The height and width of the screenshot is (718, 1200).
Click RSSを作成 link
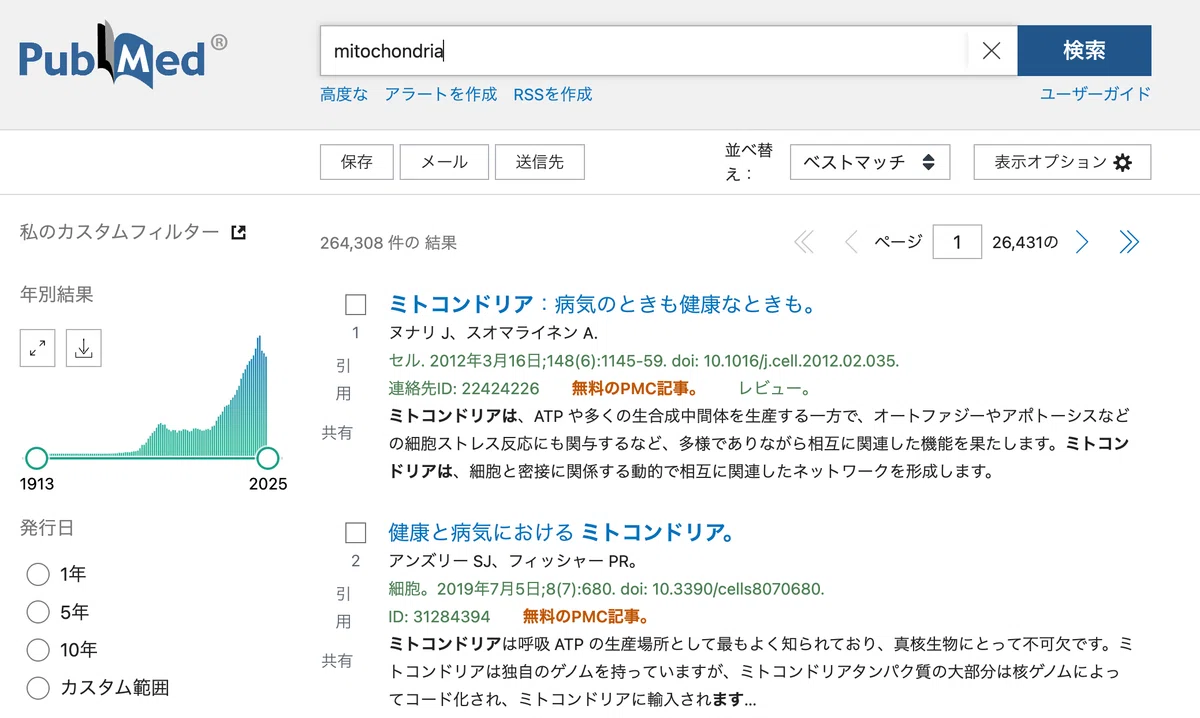coord(553,94)
